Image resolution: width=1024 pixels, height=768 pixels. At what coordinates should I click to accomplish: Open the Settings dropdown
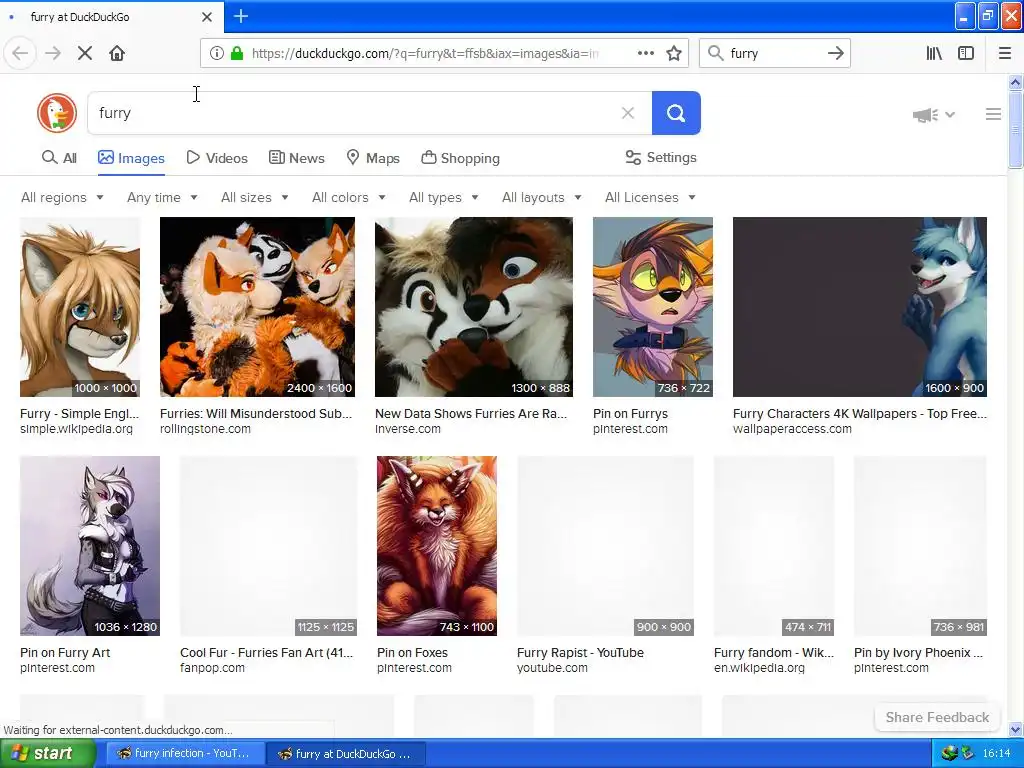pyautogui.click(x=661, y=157)
